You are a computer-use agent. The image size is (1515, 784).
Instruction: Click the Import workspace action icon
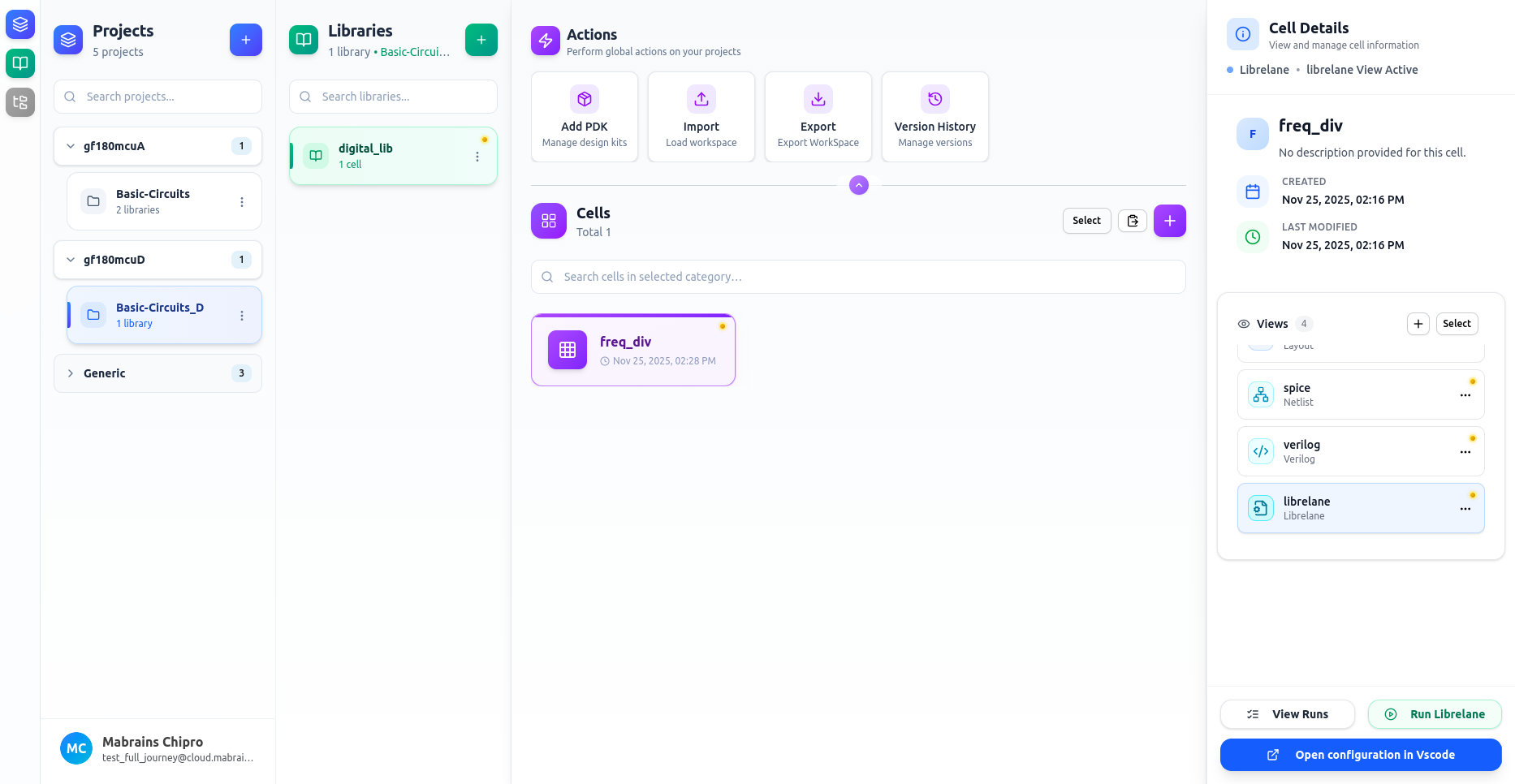coord(701,99)
